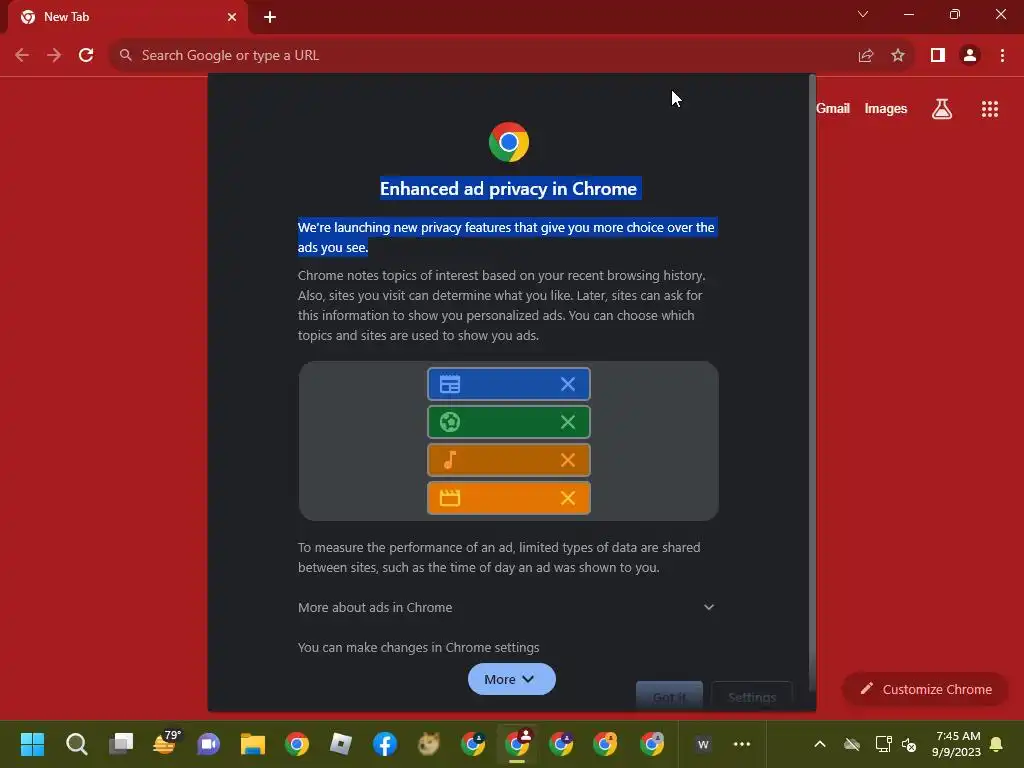Open the weather widget showing 79°
Screen dimensions: 1024x768
(165, 743)
